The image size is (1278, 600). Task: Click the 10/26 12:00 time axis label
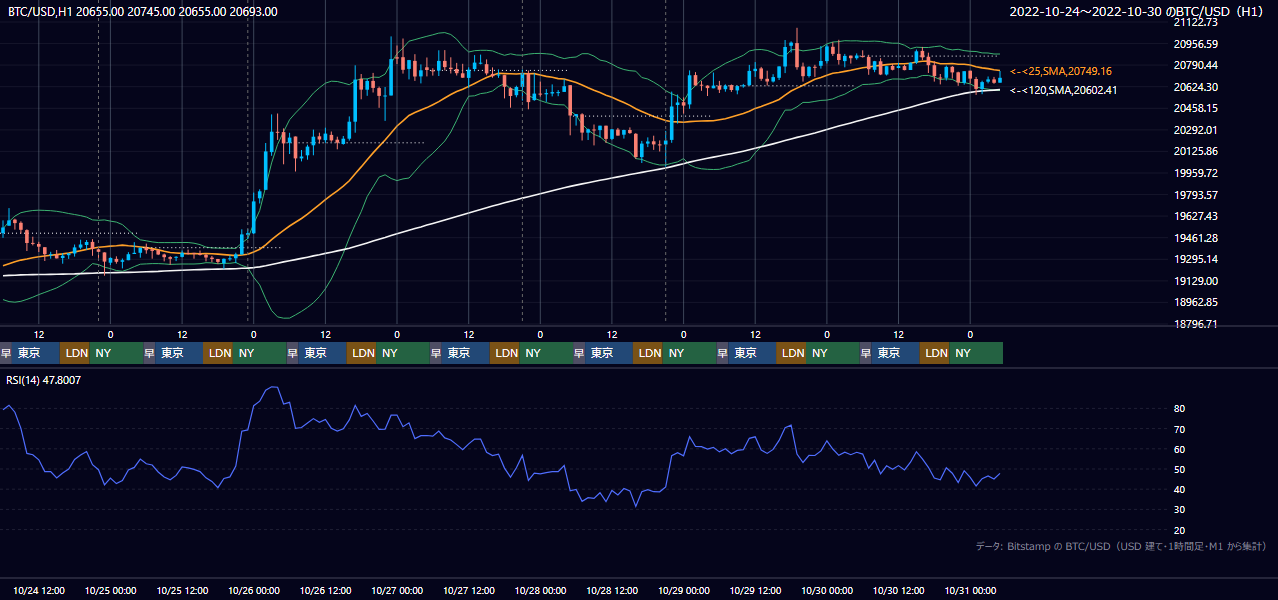[x=326, y=591]
